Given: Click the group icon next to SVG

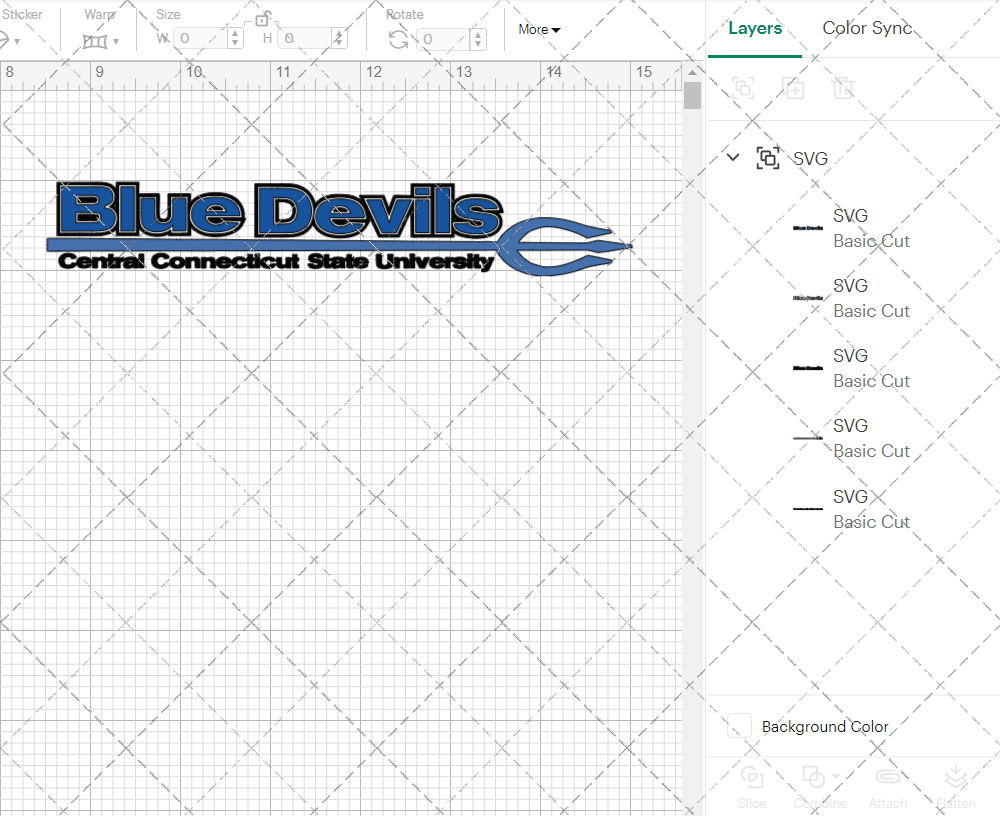Looking at the screenshot, I should pyautogui.click(x=768, y=157).
